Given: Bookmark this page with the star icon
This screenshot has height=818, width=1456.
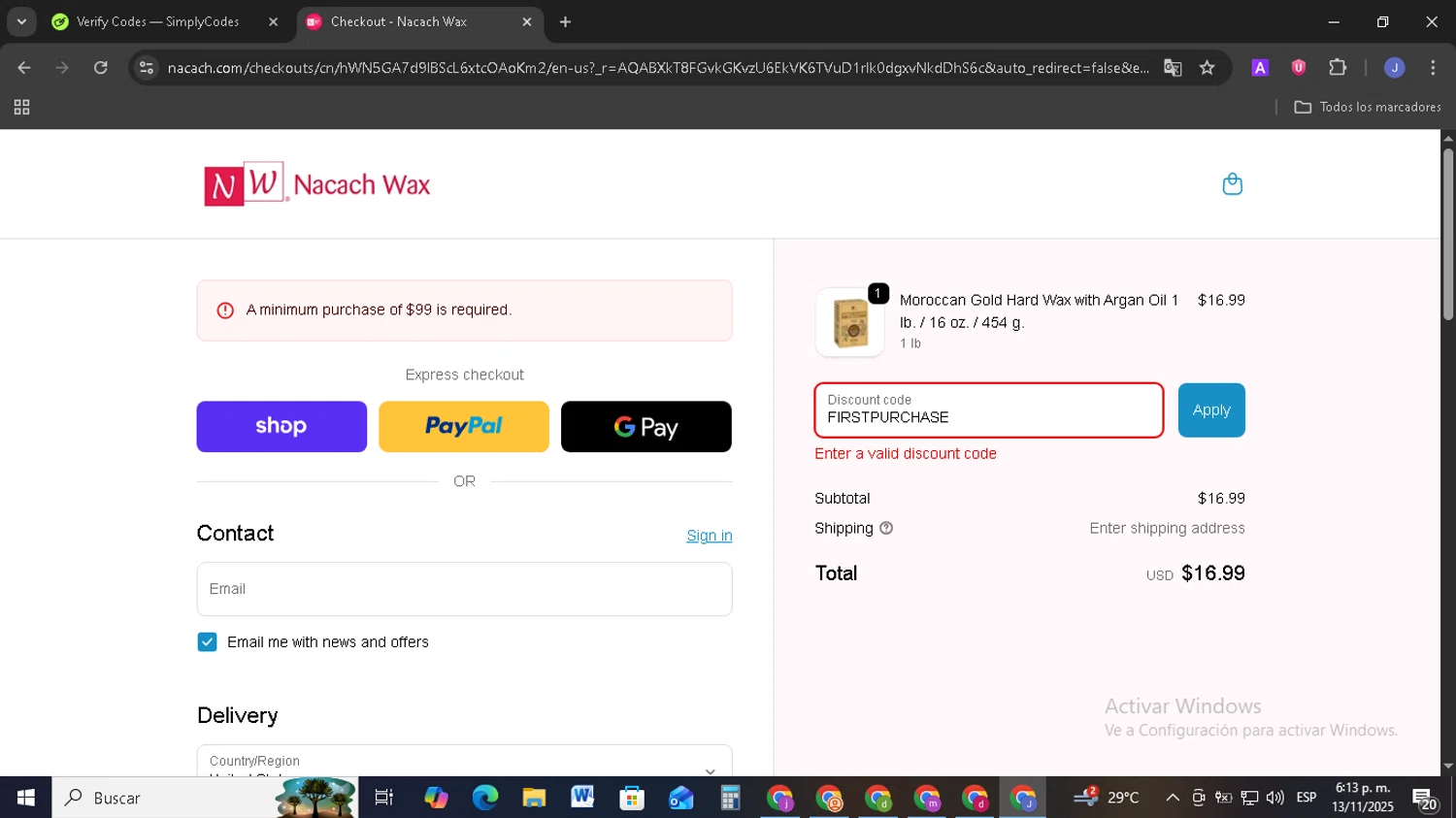Looking at the screenshot, I should tap(1207, 68).
